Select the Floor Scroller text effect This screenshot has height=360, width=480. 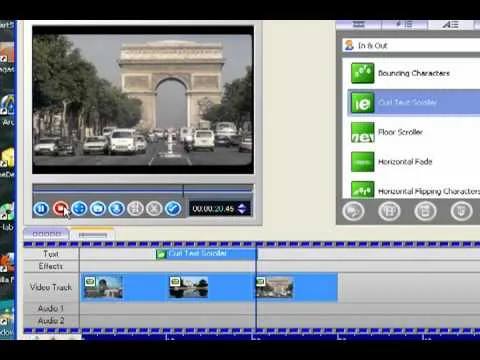[x=414, y=132]
